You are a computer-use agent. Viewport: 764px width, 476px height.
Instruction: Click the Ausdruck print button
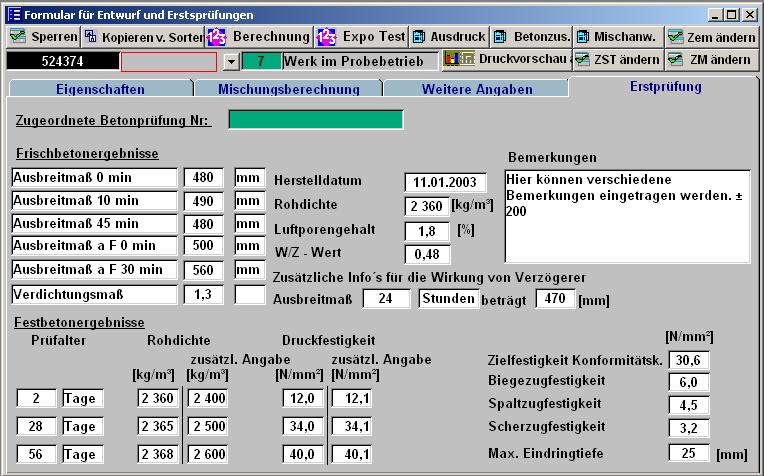(x=449, y=37)
